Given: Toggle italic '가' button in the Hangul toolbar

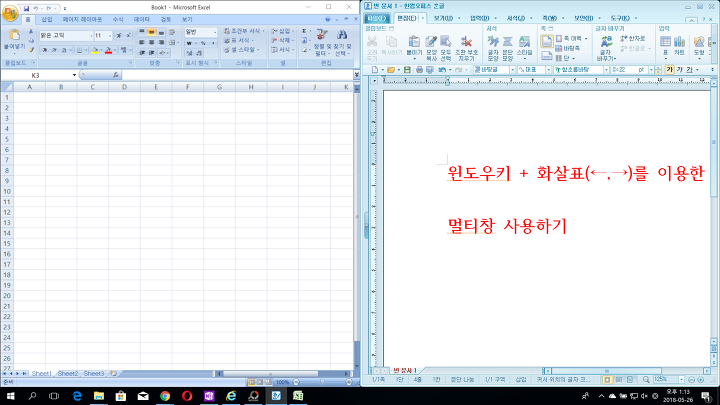Looking at the screenshot, I should (680, 70).
